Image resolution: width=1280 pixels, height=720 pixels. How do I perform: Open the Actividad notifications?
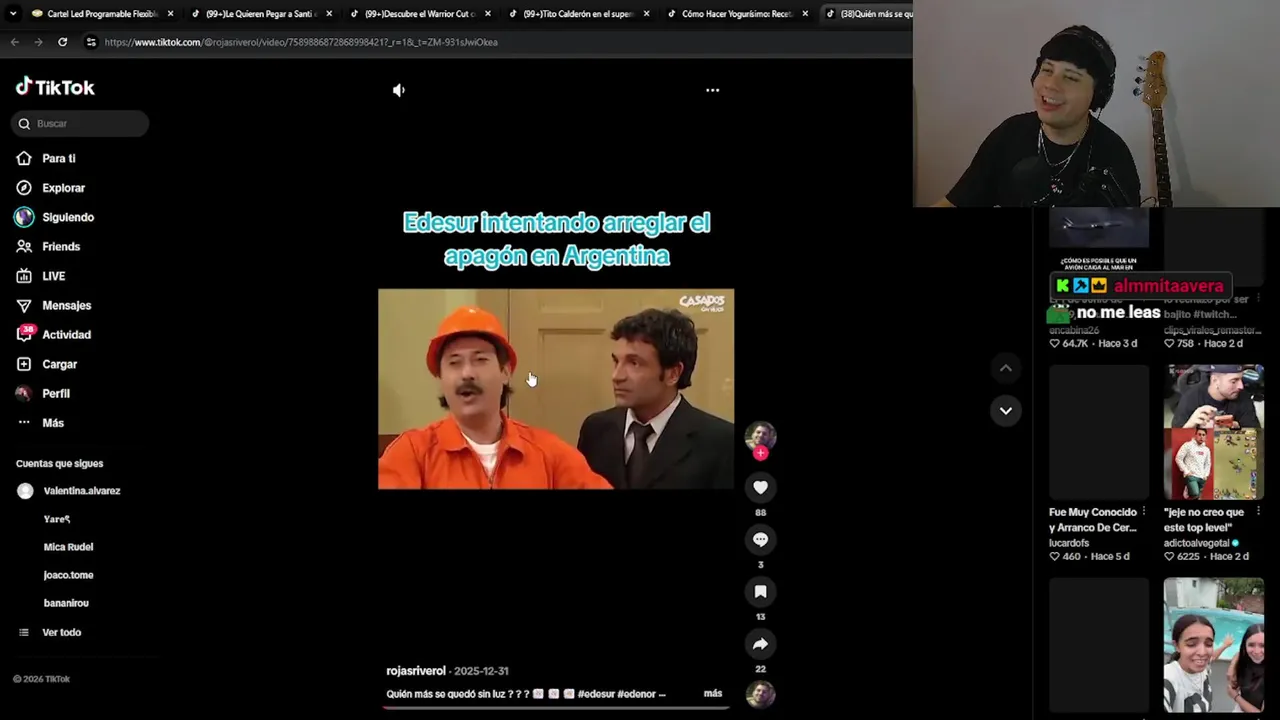point(66,335)
